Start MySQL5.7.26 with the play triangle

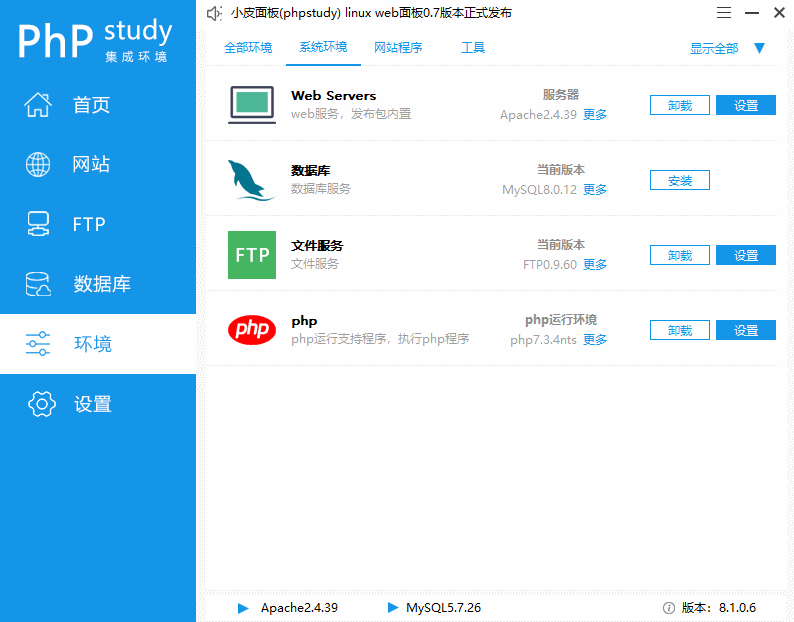point(393,607)
